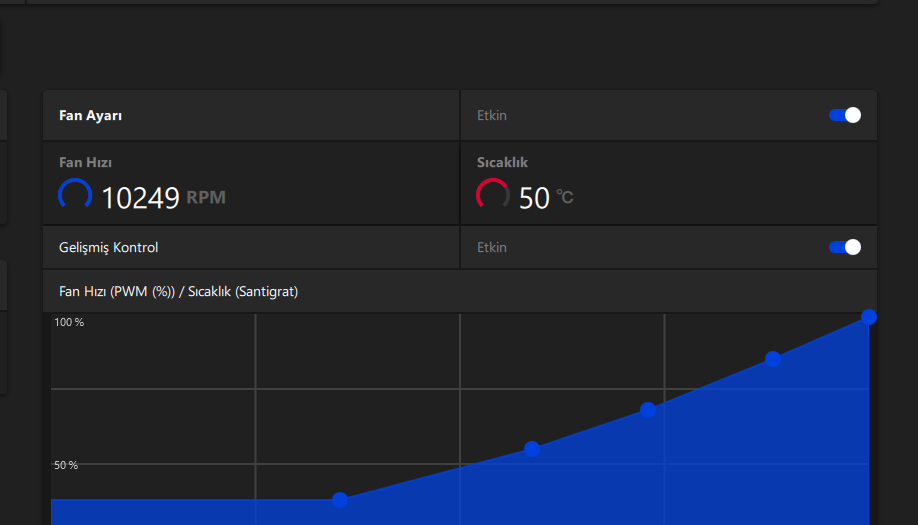Viewport: 918px width, 525px height.
Task: Select the middle curve point of five
Action: [648, 410]
